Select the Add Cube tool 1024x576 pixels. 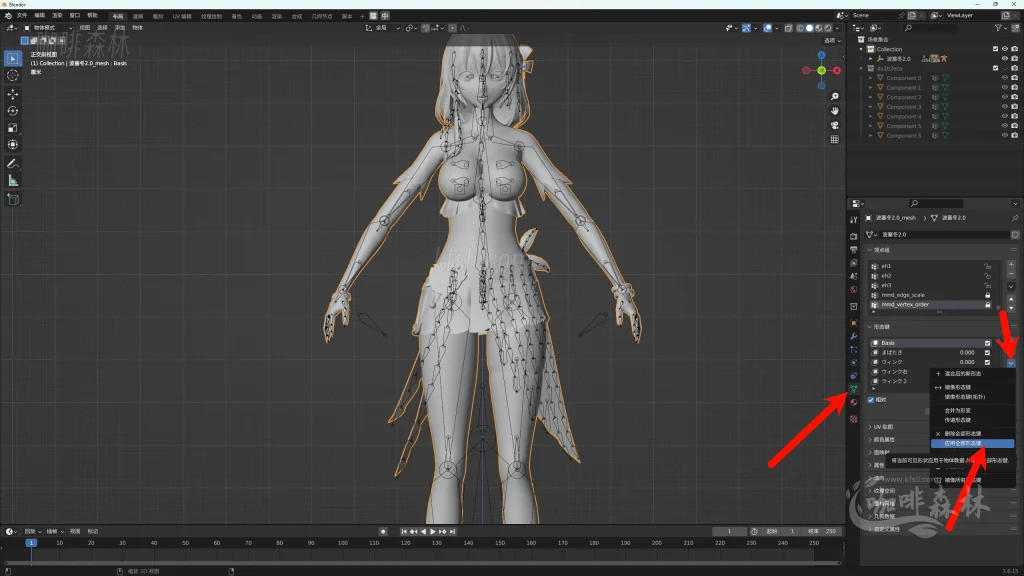tap(12, 199)
